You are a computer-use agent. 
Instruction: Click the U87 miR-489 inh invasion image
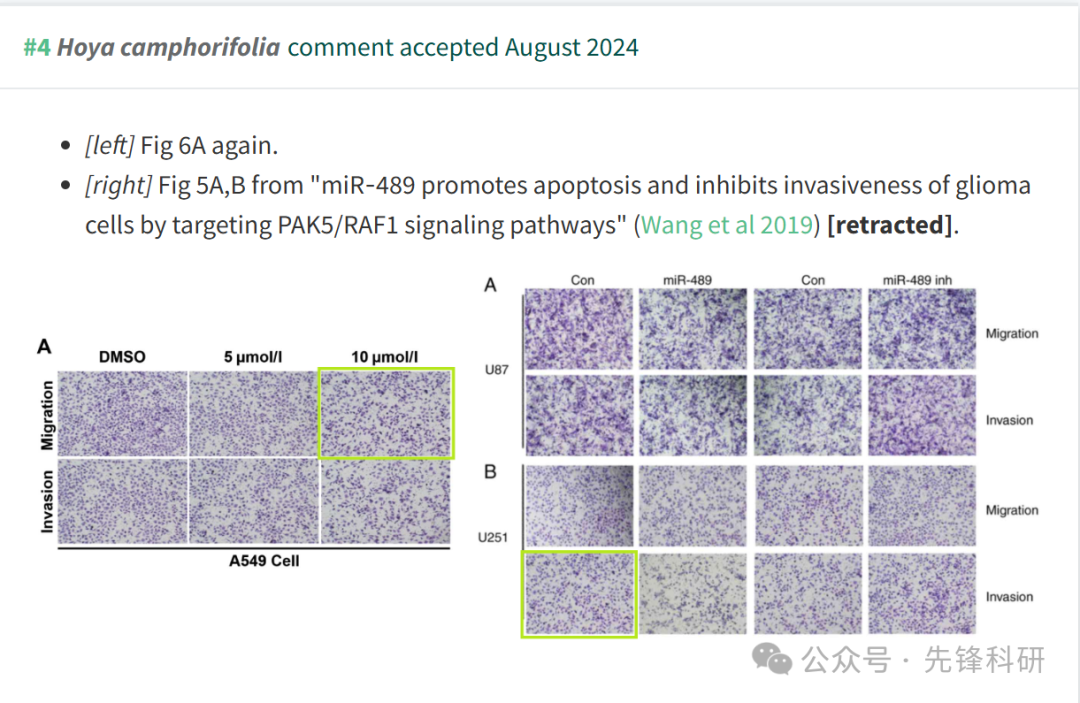922,416
